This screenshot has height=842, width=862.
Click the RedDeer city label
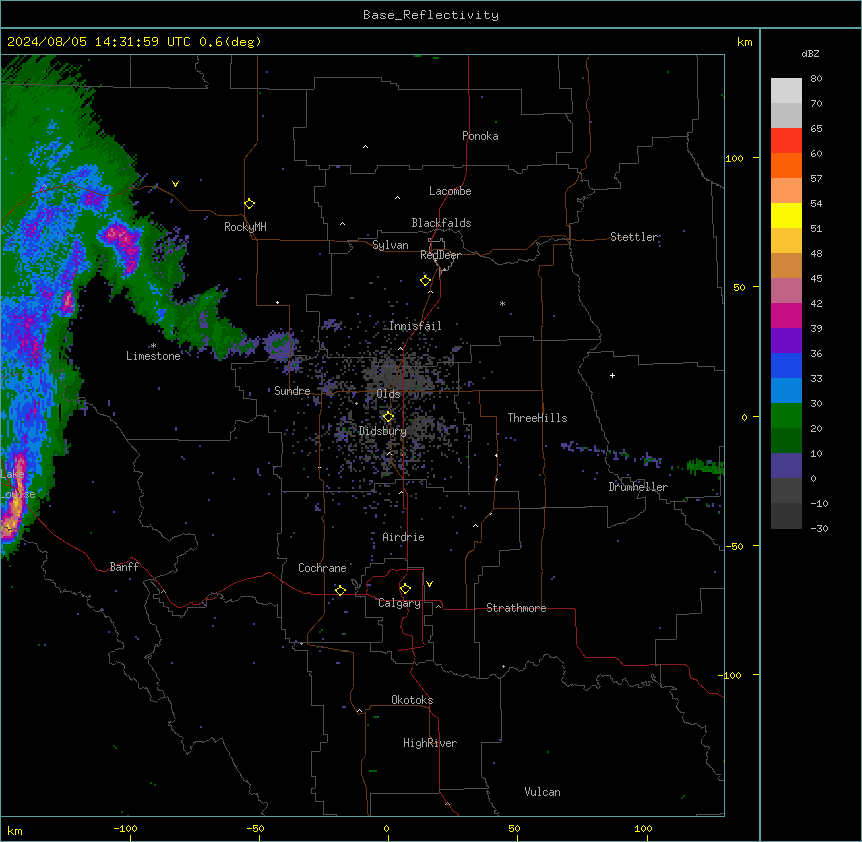pos(441,255)
